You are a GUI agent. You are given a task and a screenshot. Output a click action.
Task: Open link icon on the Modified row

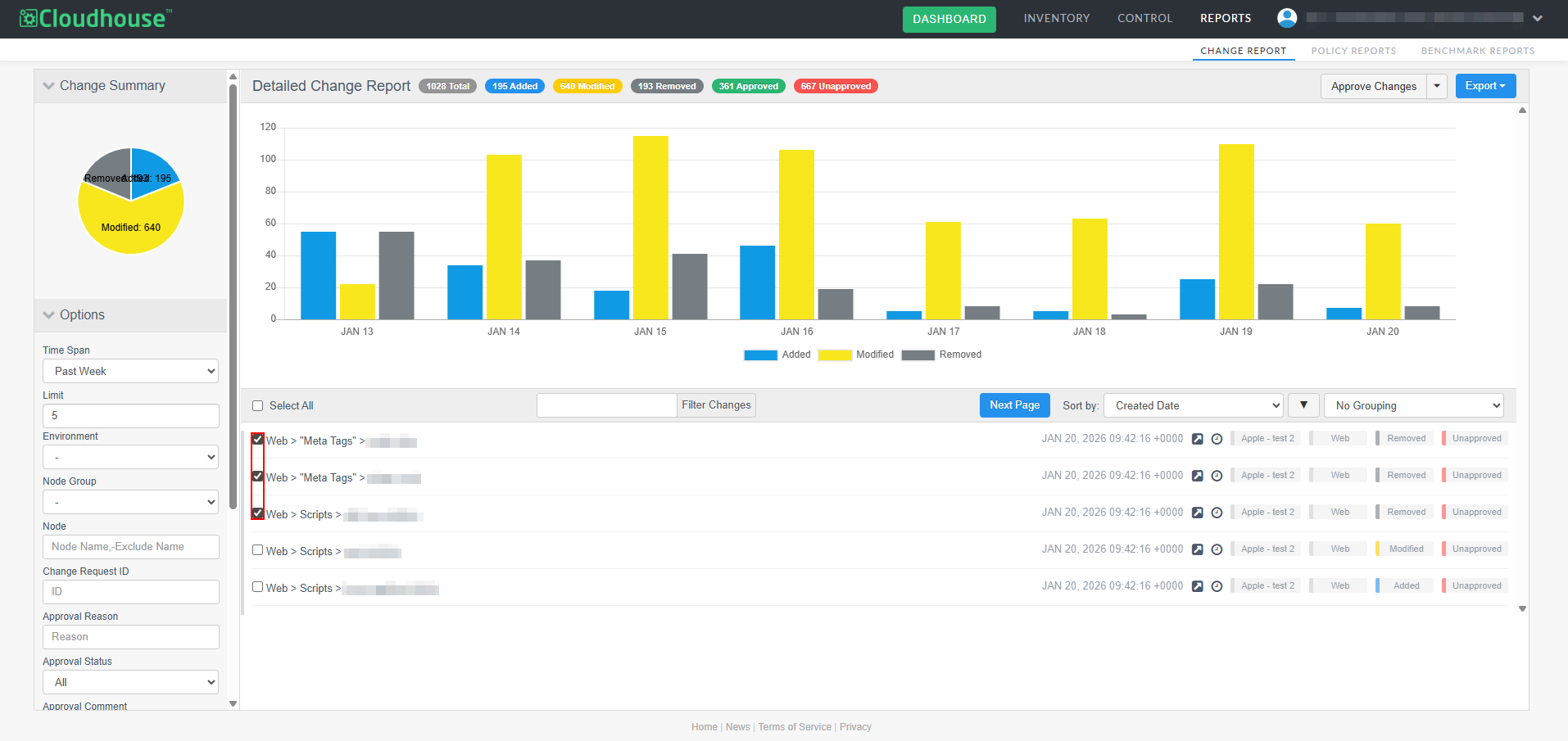(x=1197, y=549)
